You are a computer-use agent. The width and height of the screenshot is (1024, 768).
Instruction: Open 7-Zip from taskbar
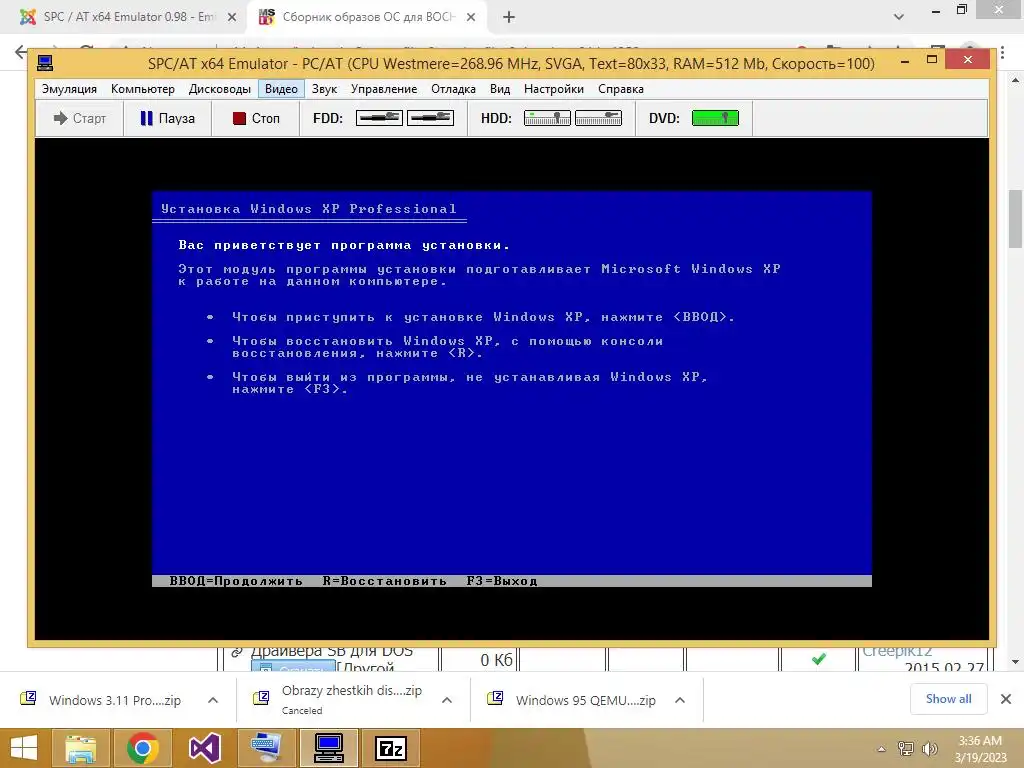click(391, 748)
